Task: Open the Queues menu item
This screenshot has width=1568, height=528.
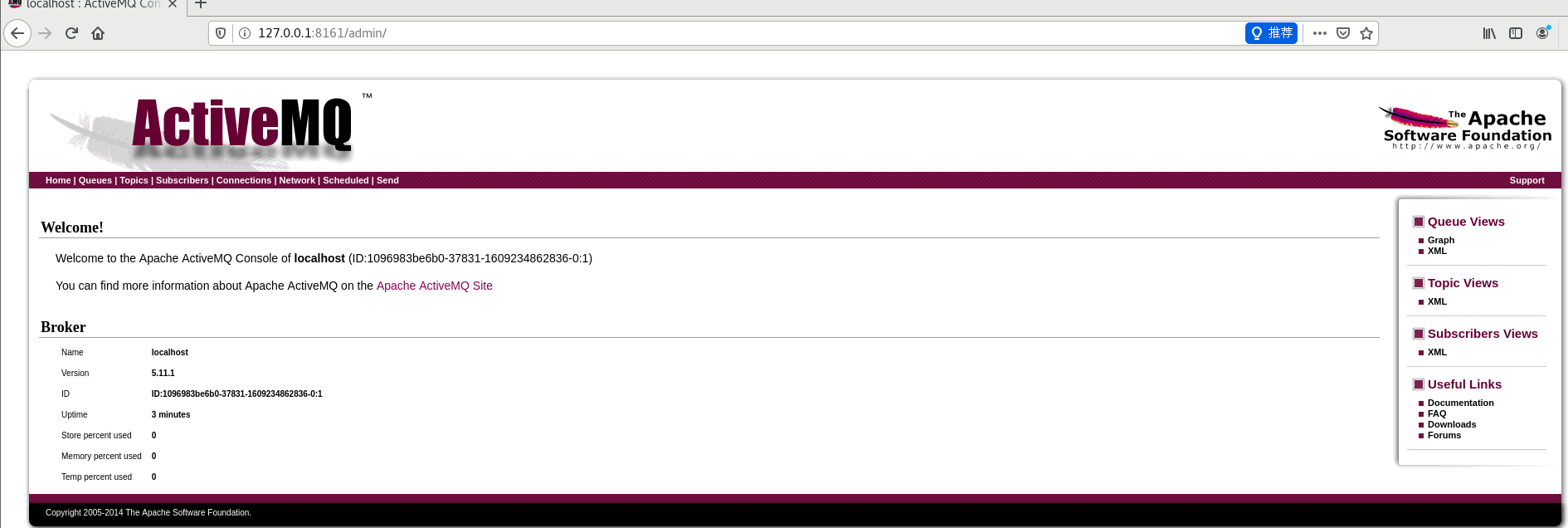Action: (x=95, y=180)
